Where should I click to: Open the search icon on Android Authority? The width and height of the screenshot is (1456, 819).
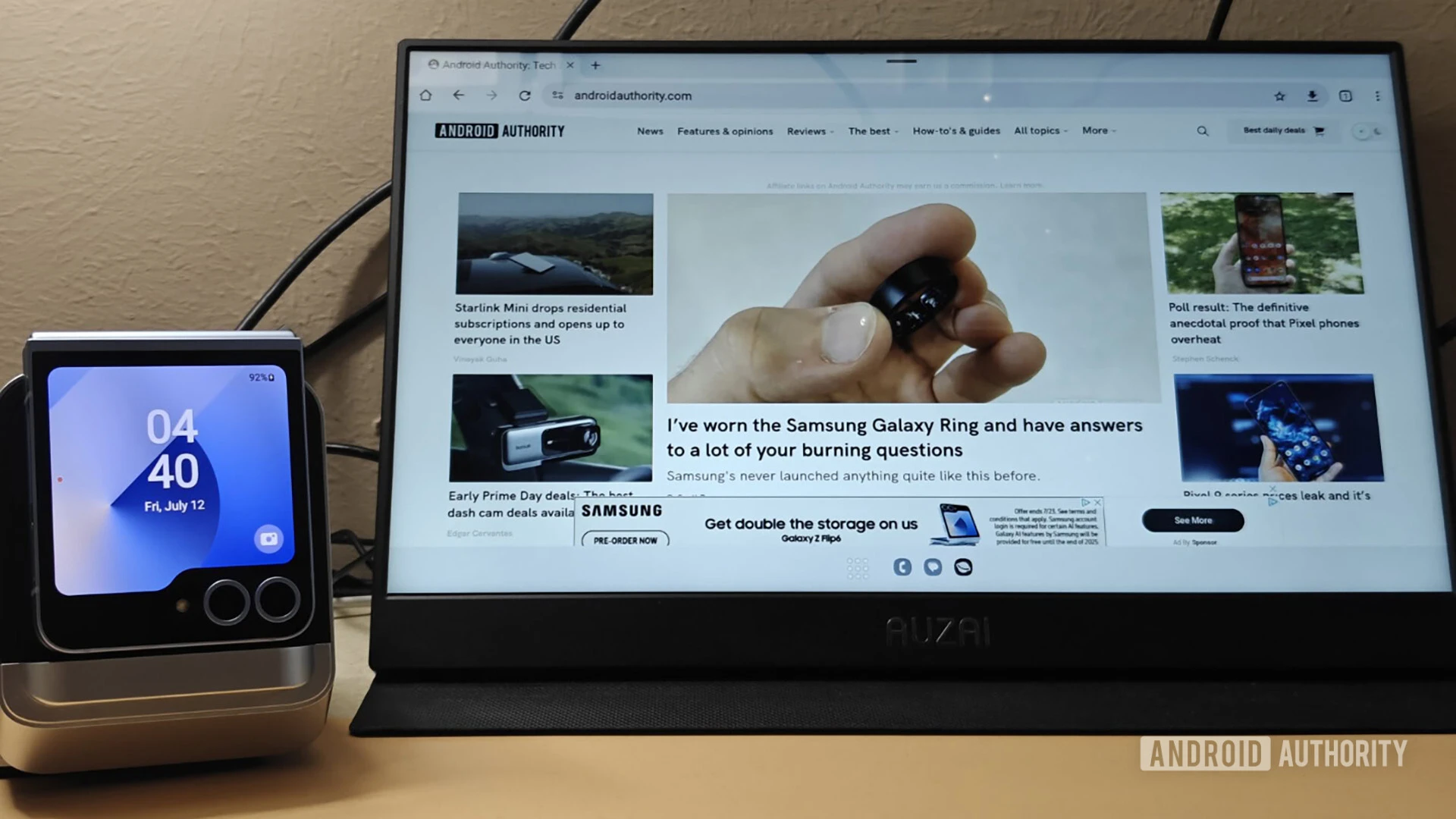click(1204, 131)
